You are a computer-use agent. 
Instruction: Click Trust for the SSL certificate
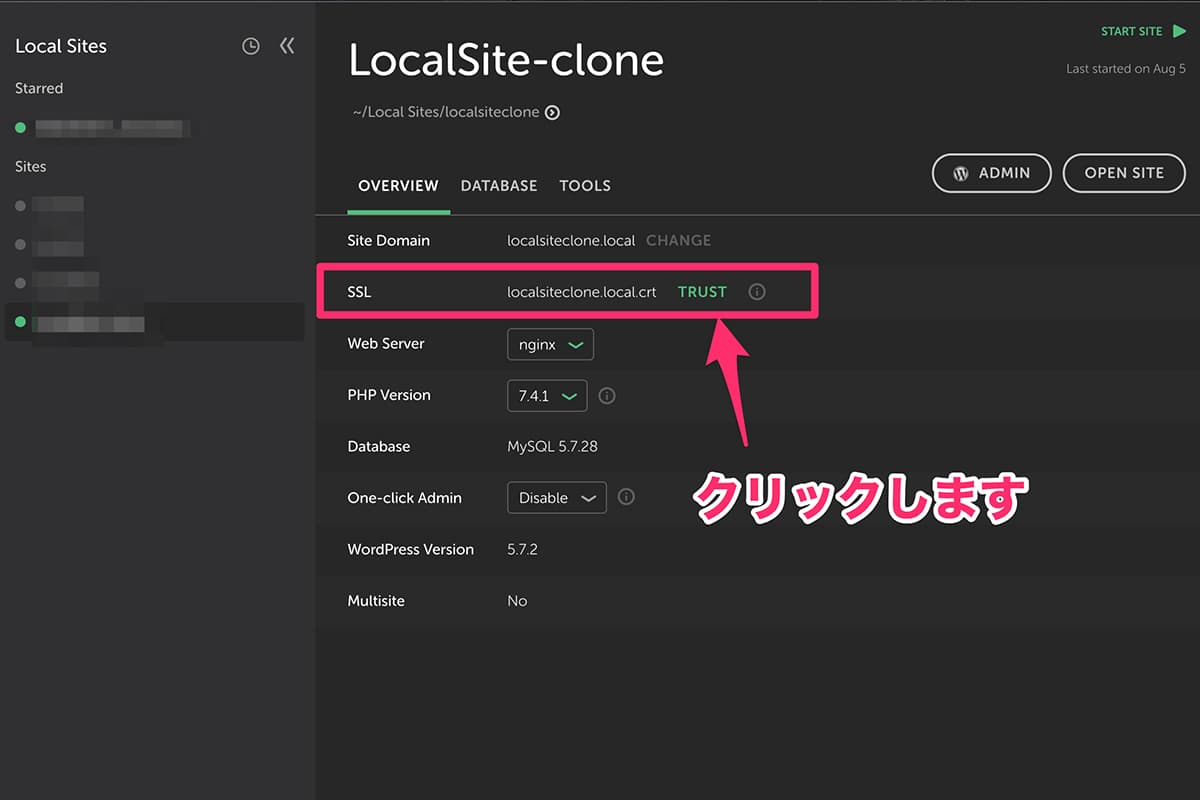tap(702, 292)
